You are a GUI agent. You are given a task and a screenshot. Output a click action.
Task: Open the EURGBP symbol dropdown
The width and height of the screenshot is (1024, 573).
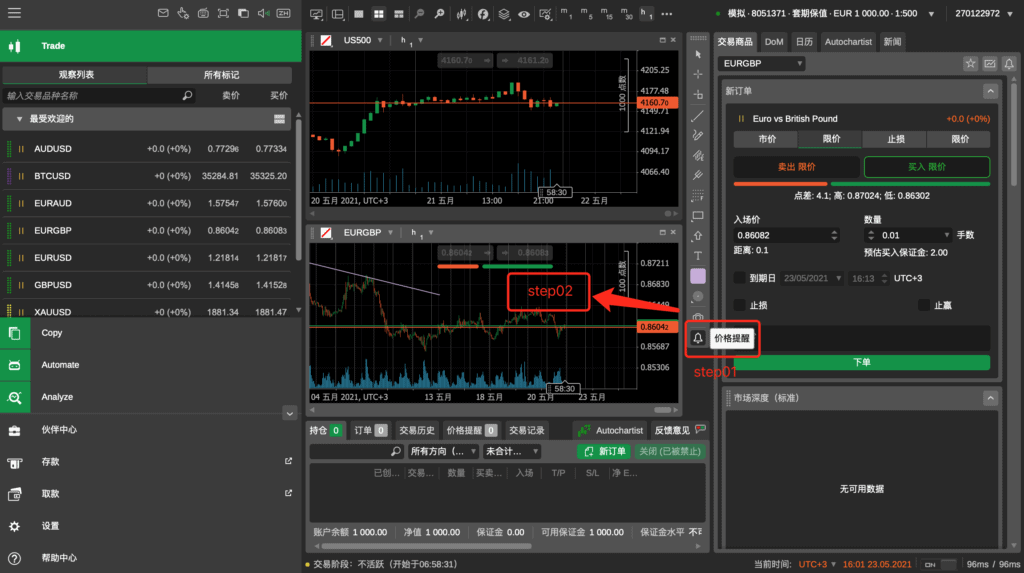click(761, 63)
